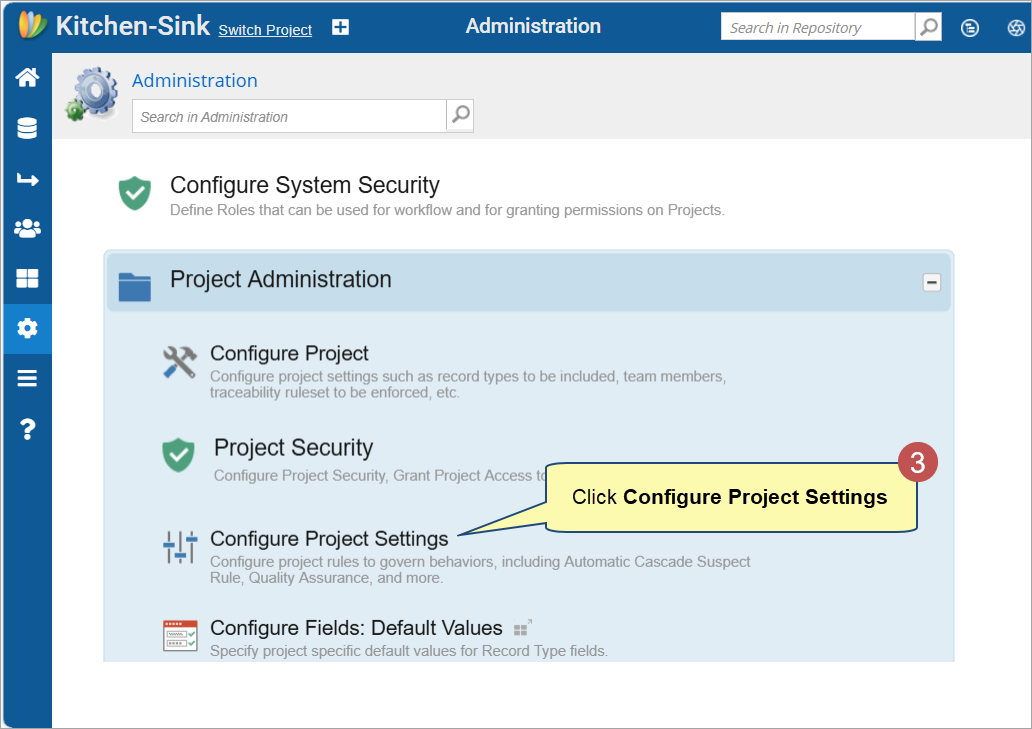Image resolution: width=1032 pixels, height=729 pixels.
Task: Open the users group sidebar icon
Action: (27, 228)
